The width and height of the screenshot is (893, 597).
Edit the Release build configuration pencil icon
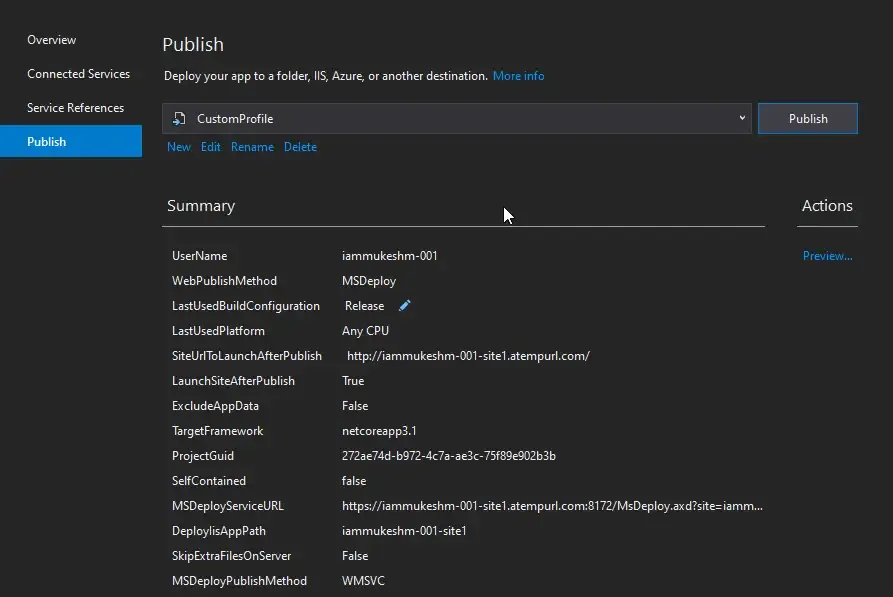click(x=403, y=306)
